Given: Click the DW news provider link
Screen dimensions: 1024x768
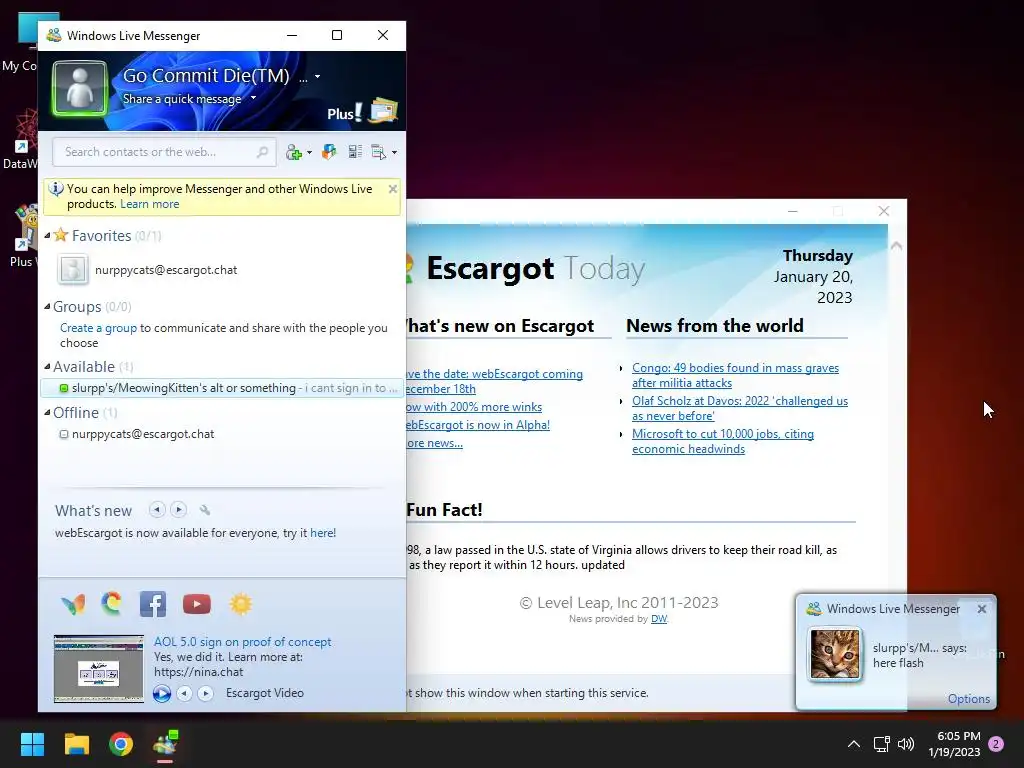Looking at the screenshot, I should pos(659,618).
